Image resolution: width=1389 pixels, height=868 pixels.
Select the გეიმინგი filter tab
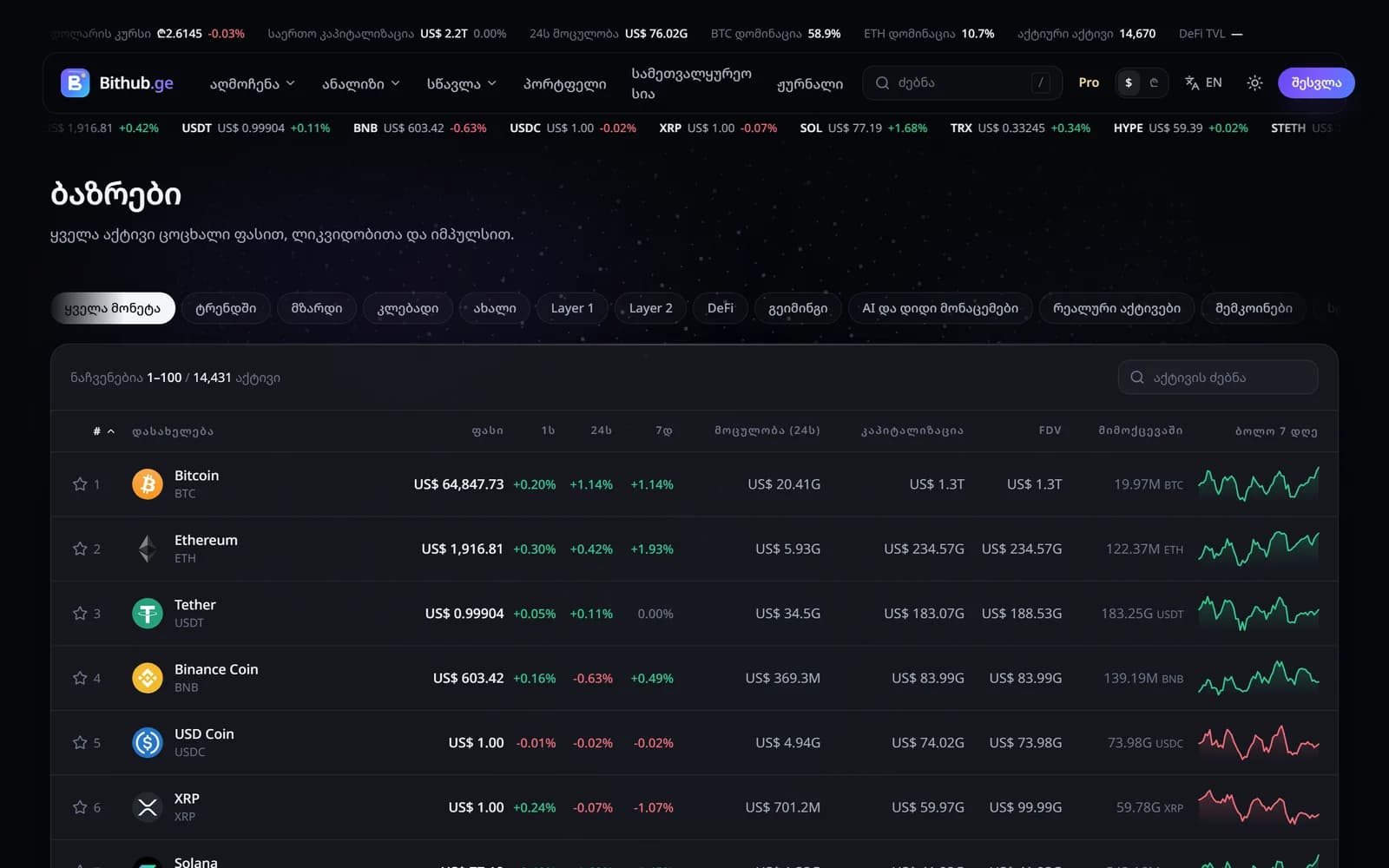tap(798, 308)
